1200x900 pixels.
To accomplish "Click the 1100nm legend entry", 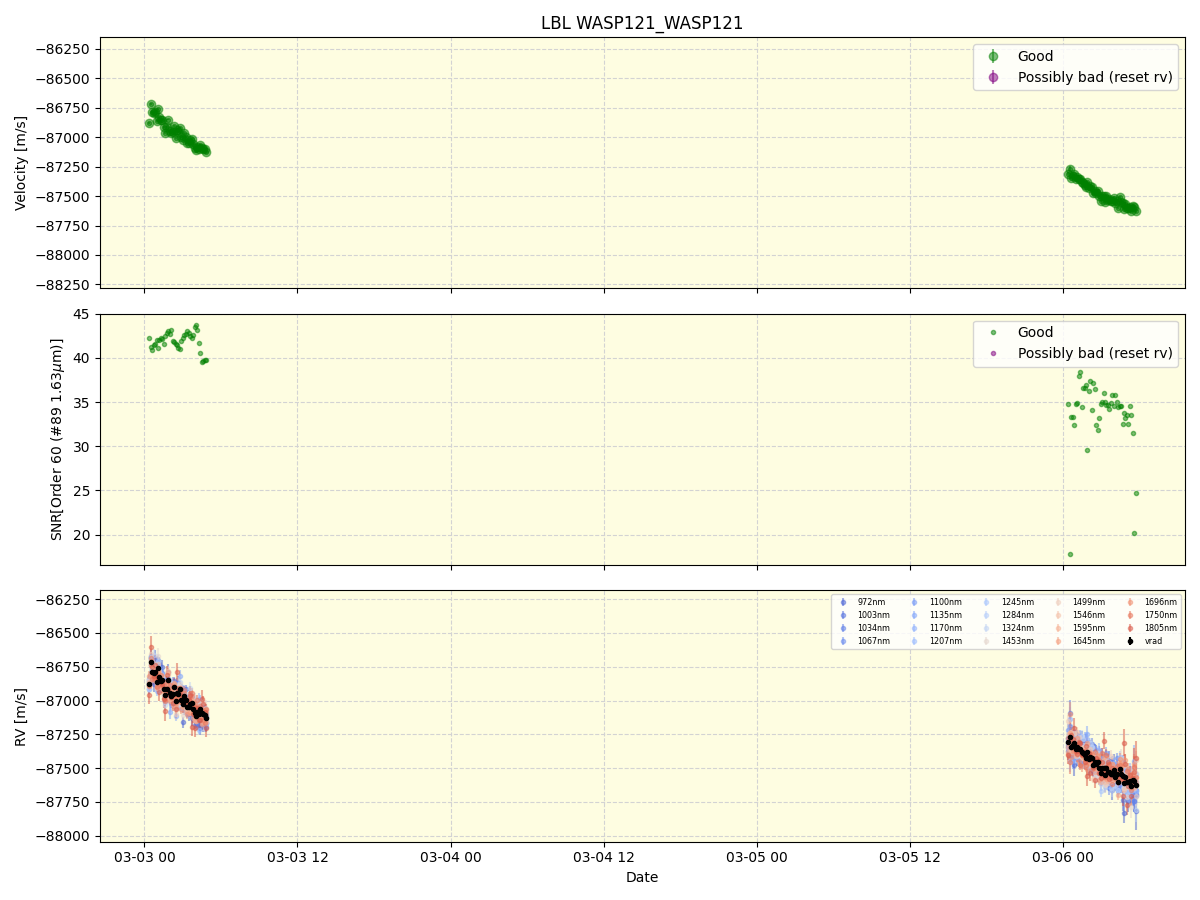I will [x=936, y=602].
